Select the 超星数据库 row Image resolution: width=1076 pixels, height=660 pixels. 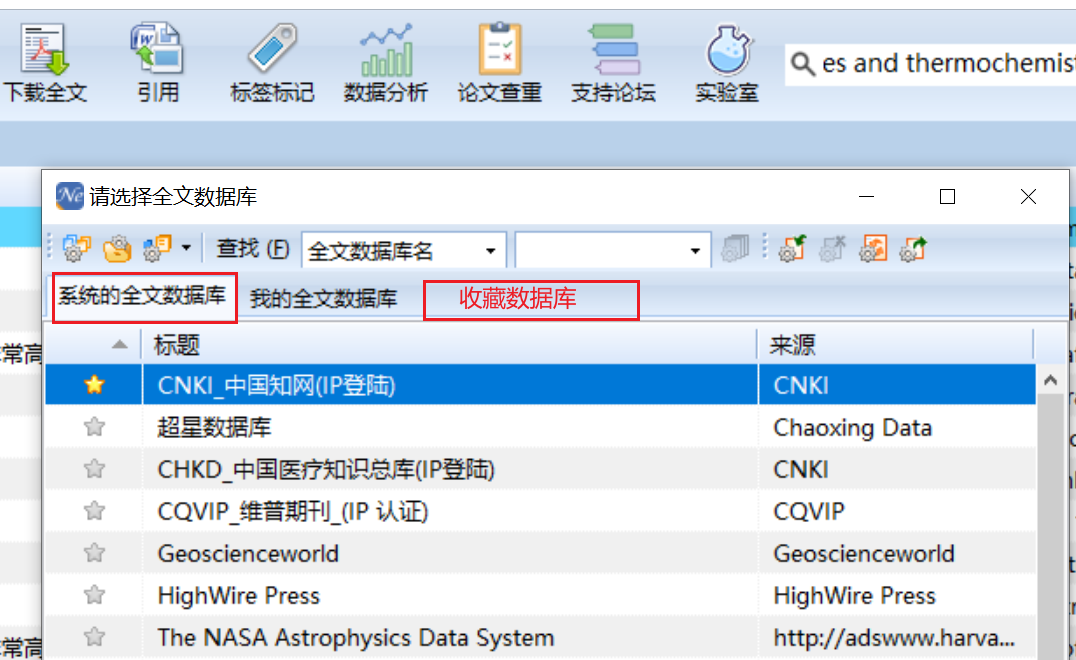541,427
